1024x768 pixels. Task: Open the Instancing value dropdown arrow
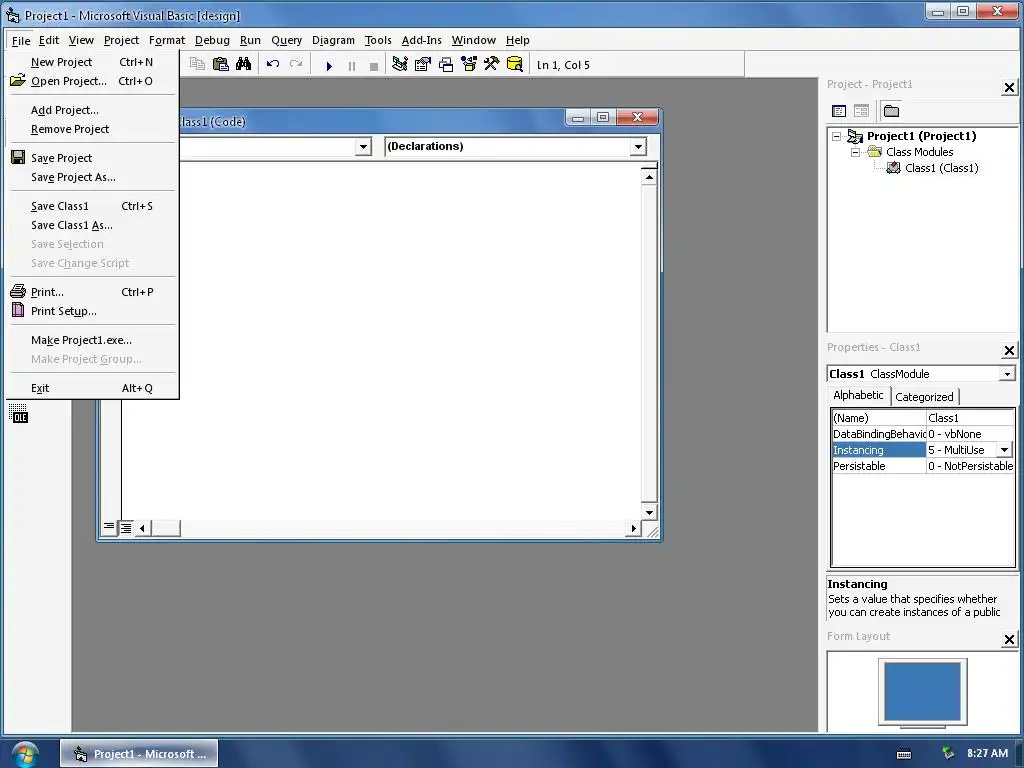pos(1004,450)
